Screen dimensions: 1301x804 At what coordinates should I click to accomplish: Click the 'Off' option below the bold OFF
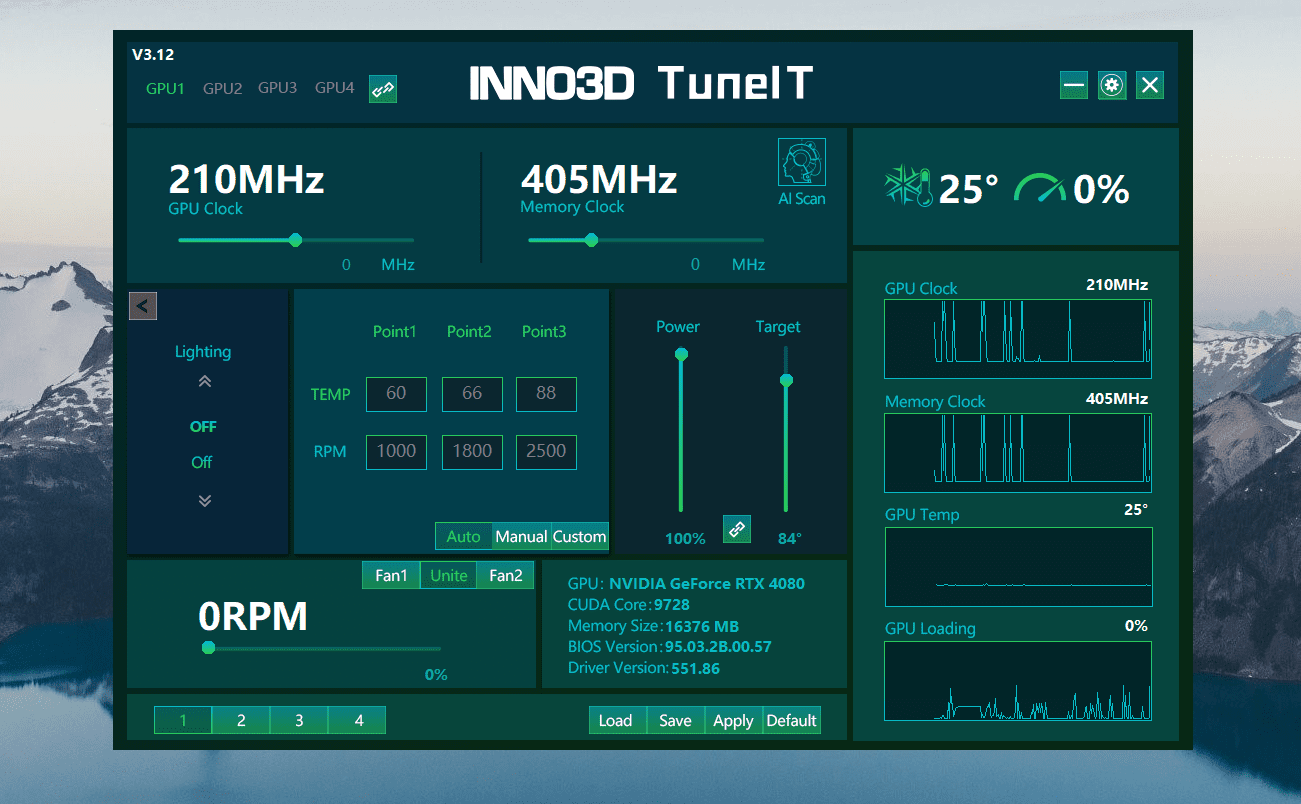202,462
